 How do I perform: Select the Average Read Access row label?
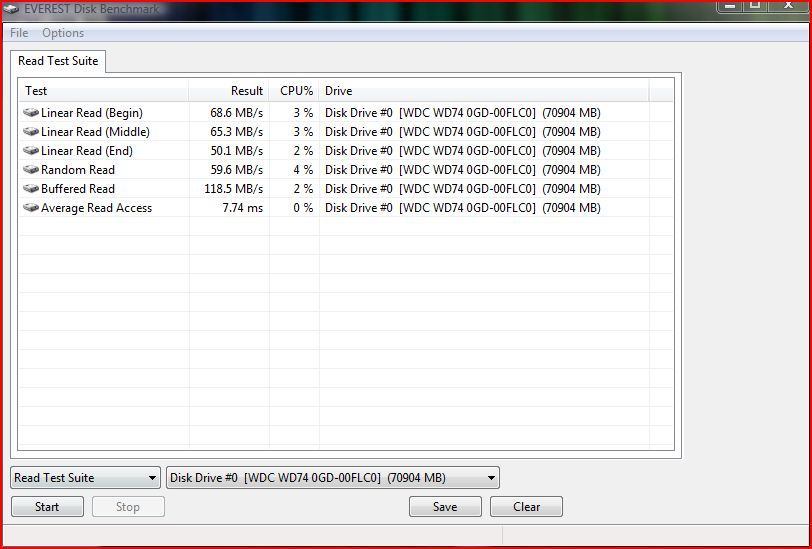coord(96,208)
